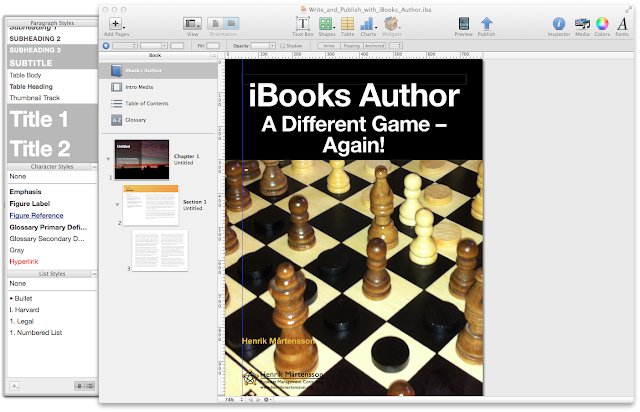Set object placement to Floating
The image size is (640, 412).
351,46
